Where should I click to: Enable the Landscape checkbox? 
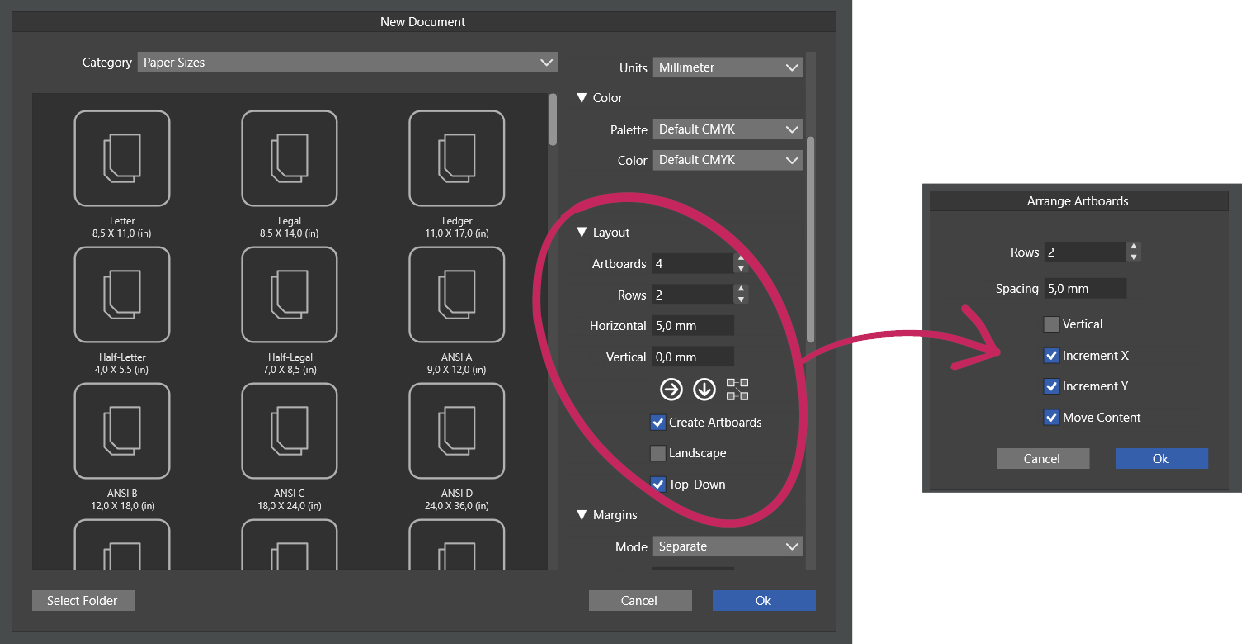tap(658, 454)
